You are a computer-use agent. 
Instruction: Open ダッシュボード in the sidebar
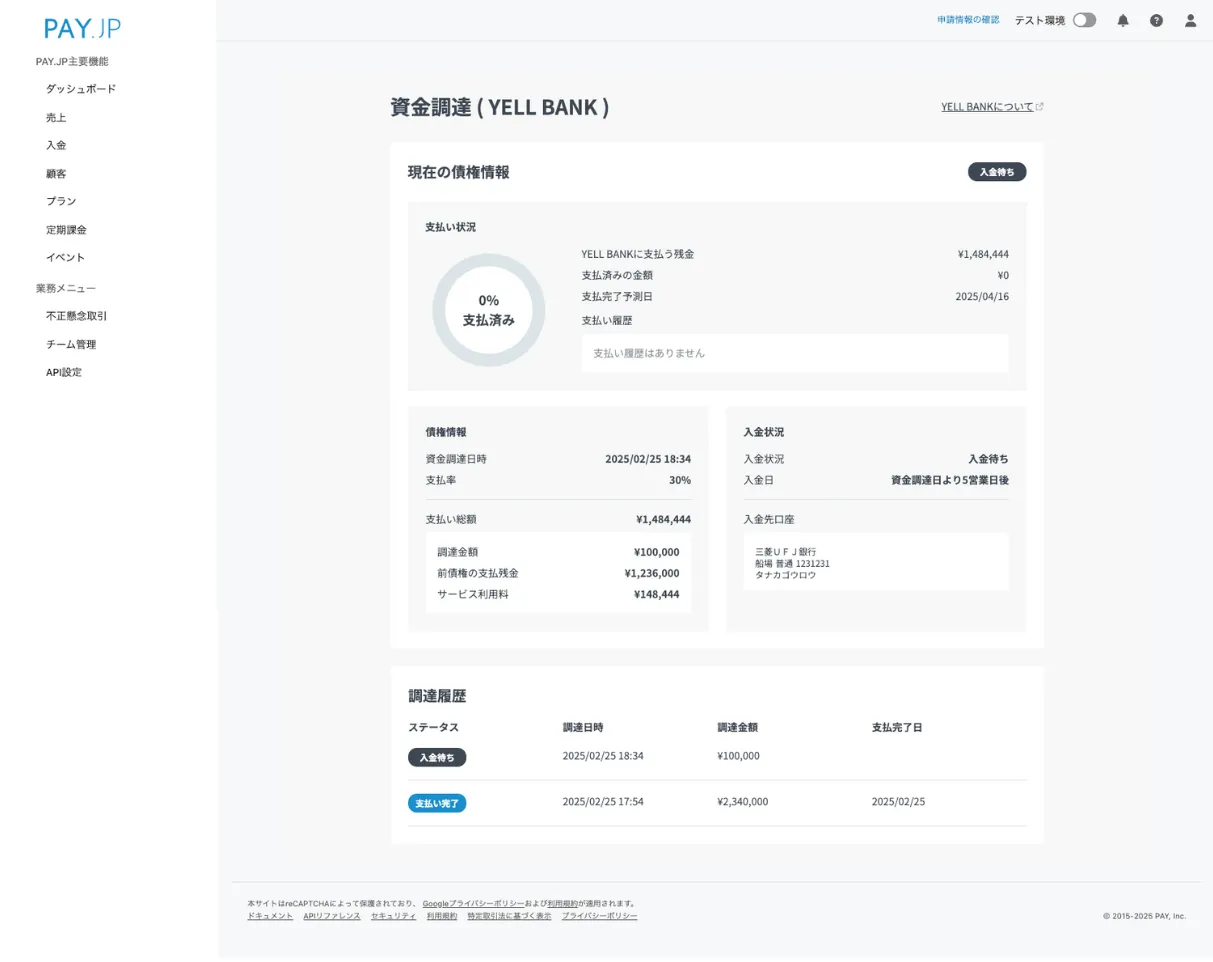[81, 89]
